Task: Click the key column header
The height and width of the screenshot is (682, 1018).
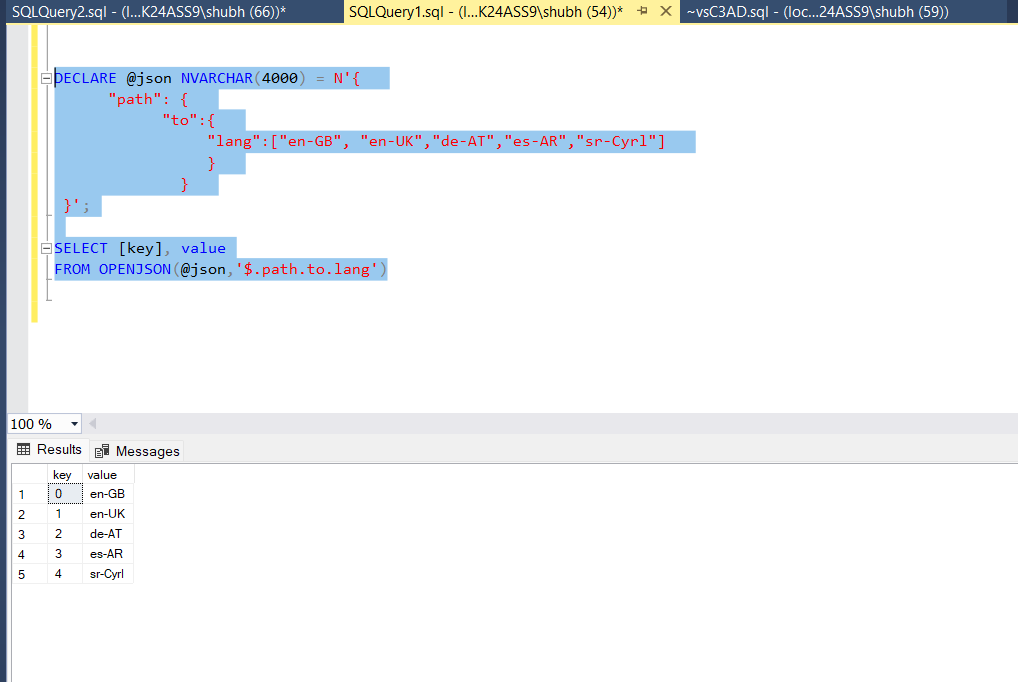Action: [x=62, y=474]
